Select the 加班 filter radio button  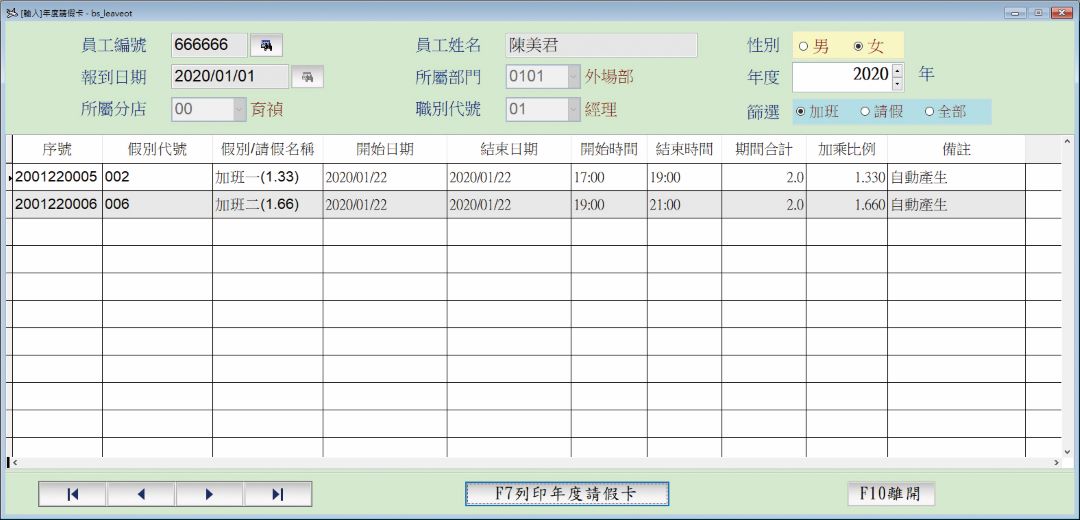click(x=800, y=112)
